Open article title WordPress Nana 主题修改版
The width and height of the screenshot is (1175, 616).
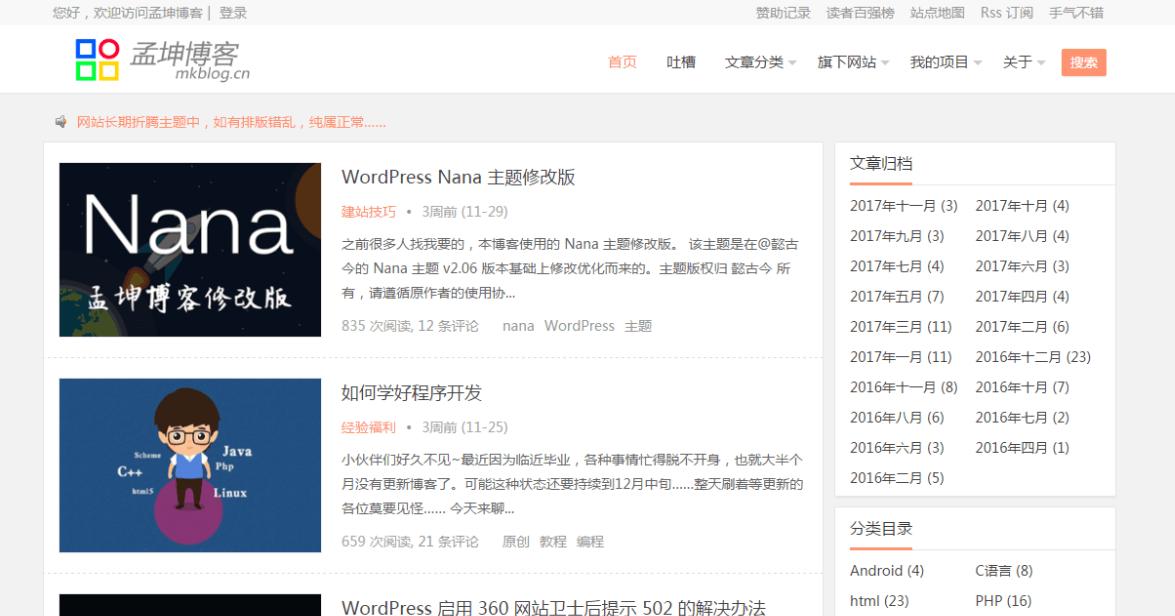pos(458,178)
